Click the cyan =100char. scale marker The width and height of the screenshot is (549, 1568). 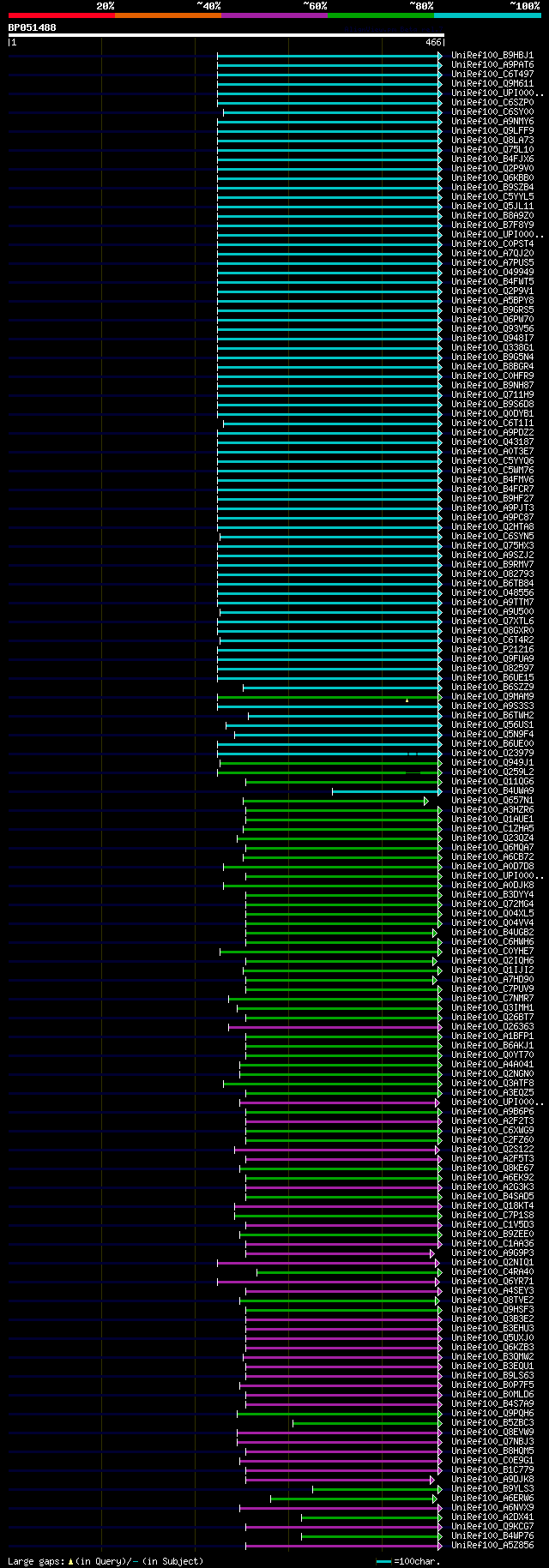384,1561
